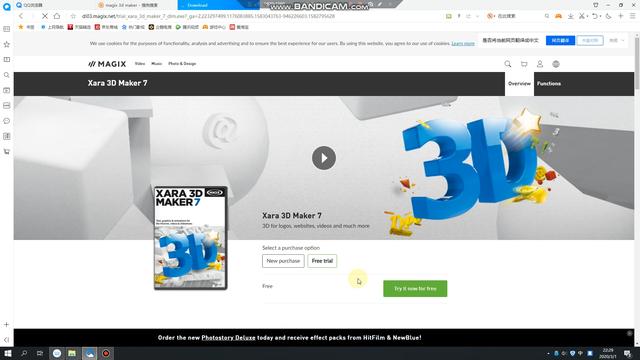Screen dimensions: 640x360
Task: Open the MAGIX shopping cart icon
Action: (524, 64)
